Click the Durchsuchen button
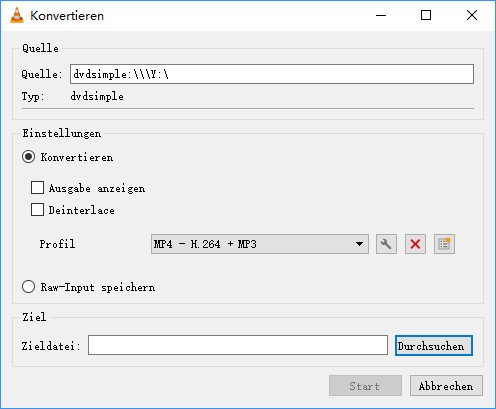This screenshot has width=496, height=409. pos(434,346)
